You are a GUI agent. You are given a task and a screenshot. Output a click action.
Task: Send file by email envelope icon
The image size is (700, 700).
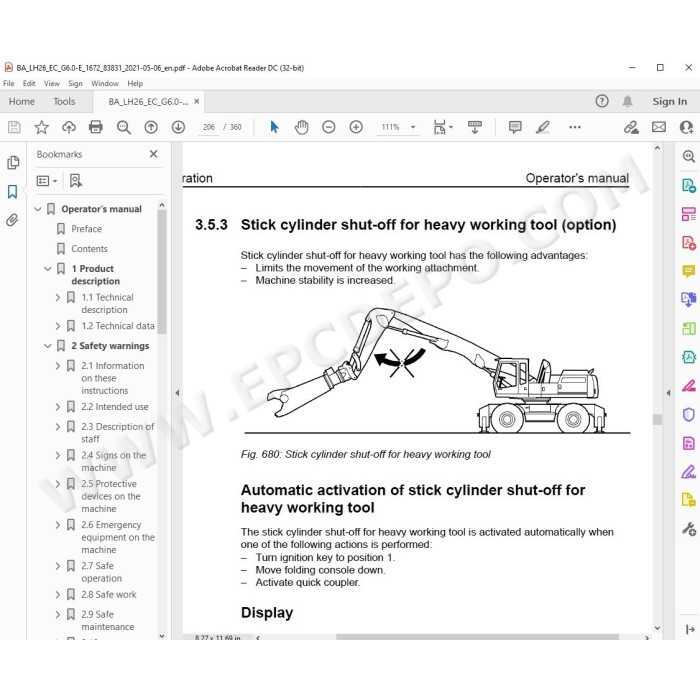(658, 127)
